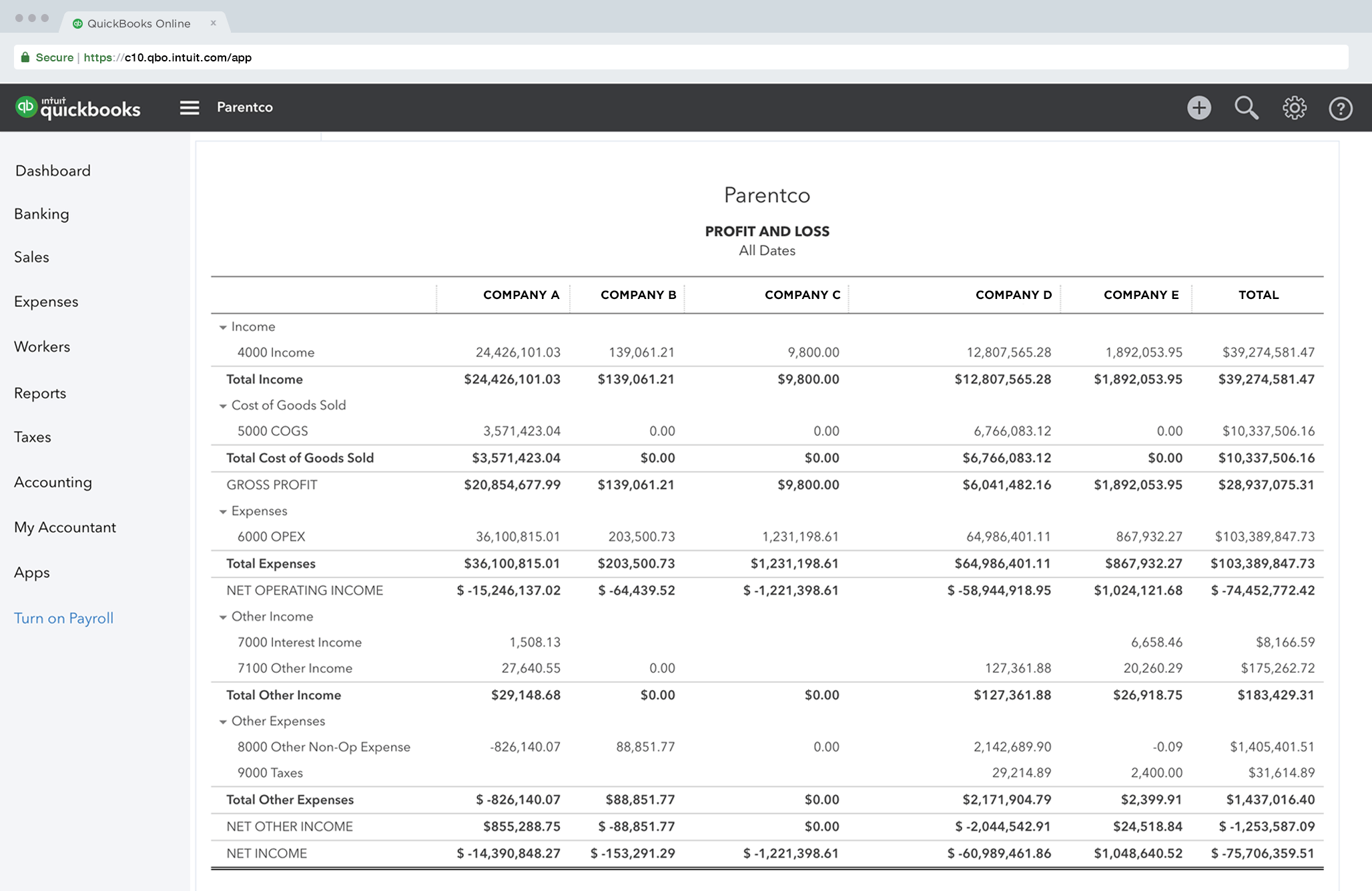Image resolution: width=1372 pixels, height=891 pixels.
Task: Collapse the Cost of Goods Sold section
Action: 223,406
